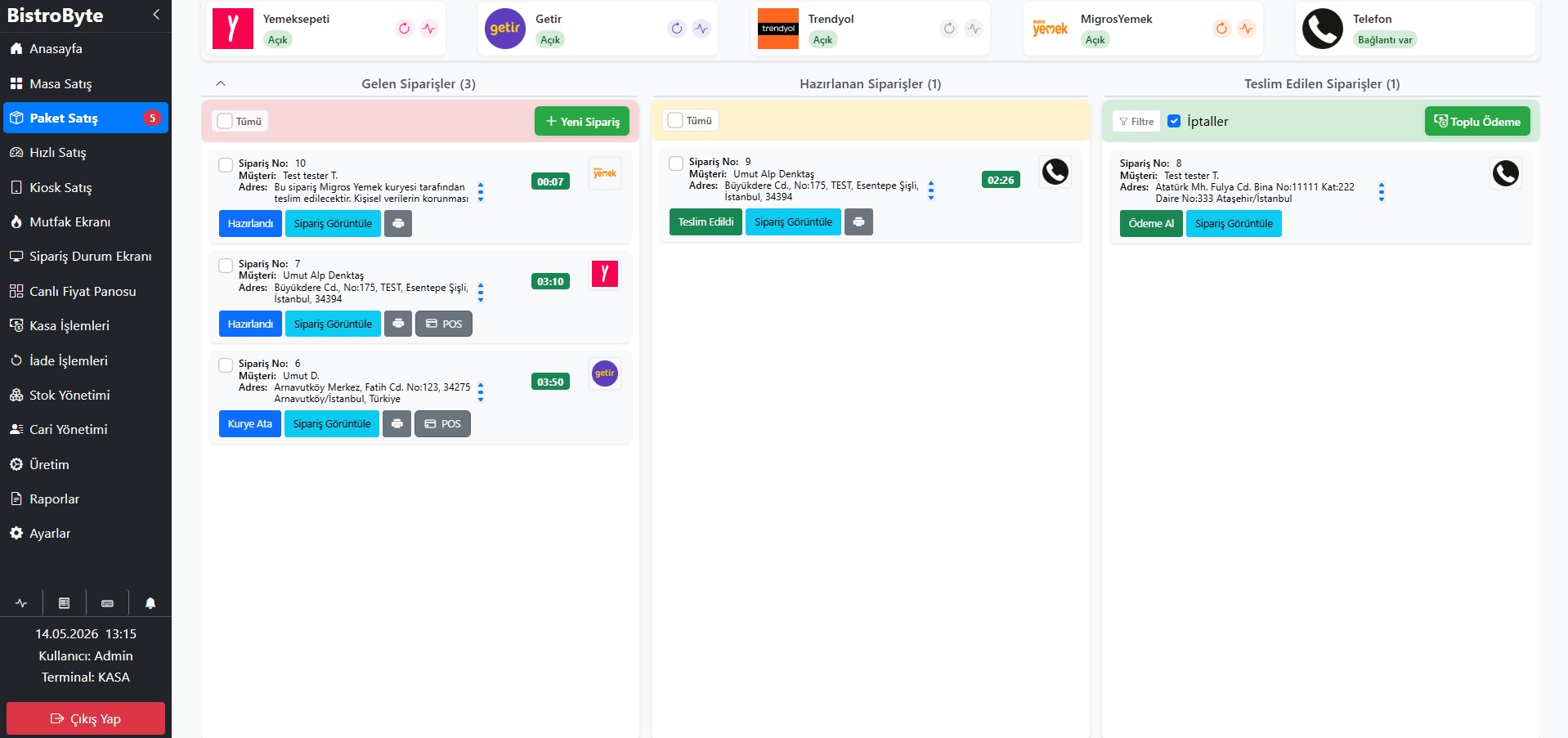Click the Migros Yemek icon on order 10
Screen dimensions: 1568x738
(605, 173)
